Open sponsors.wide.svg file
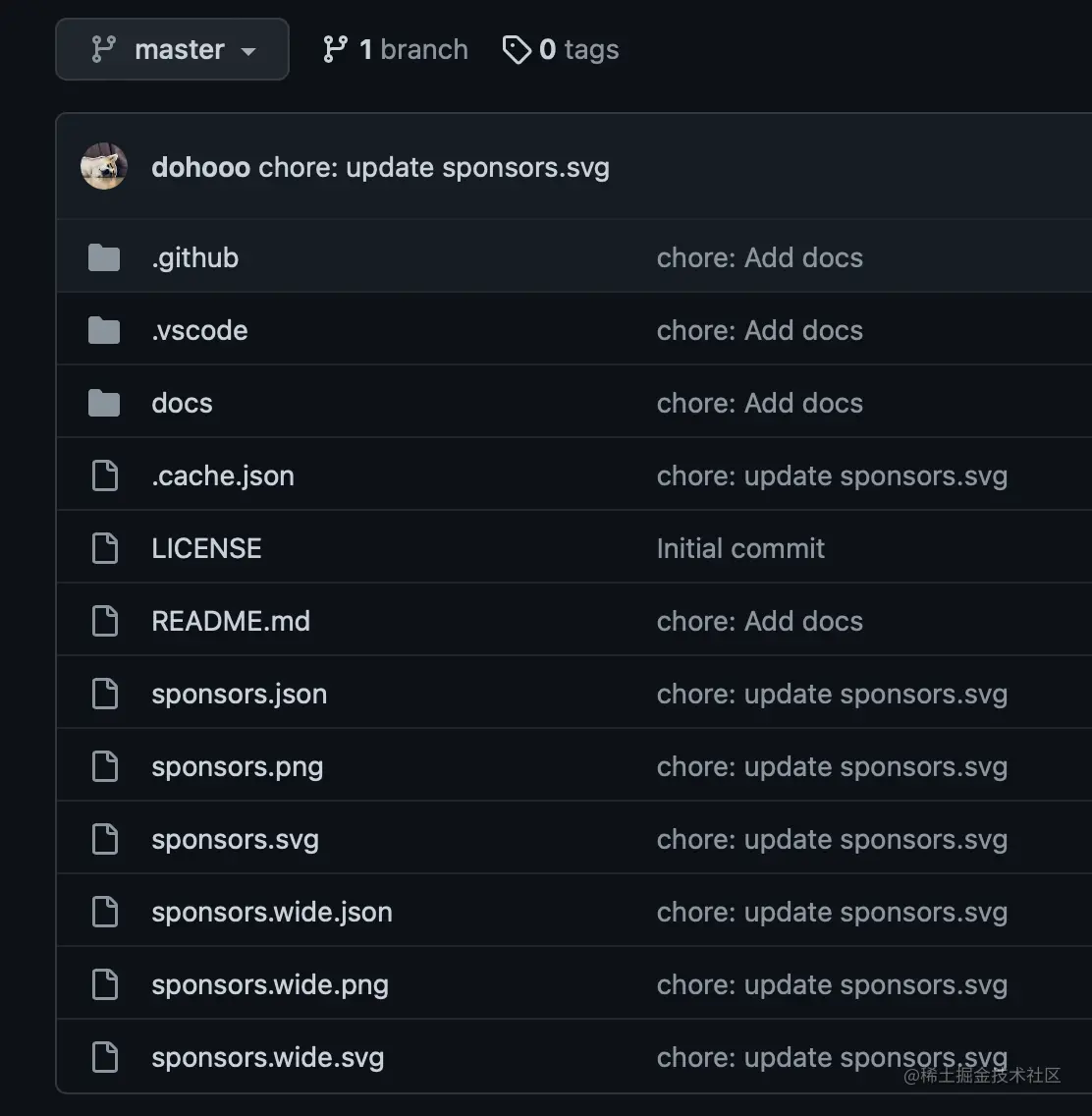 click(x=267, y=1058)
